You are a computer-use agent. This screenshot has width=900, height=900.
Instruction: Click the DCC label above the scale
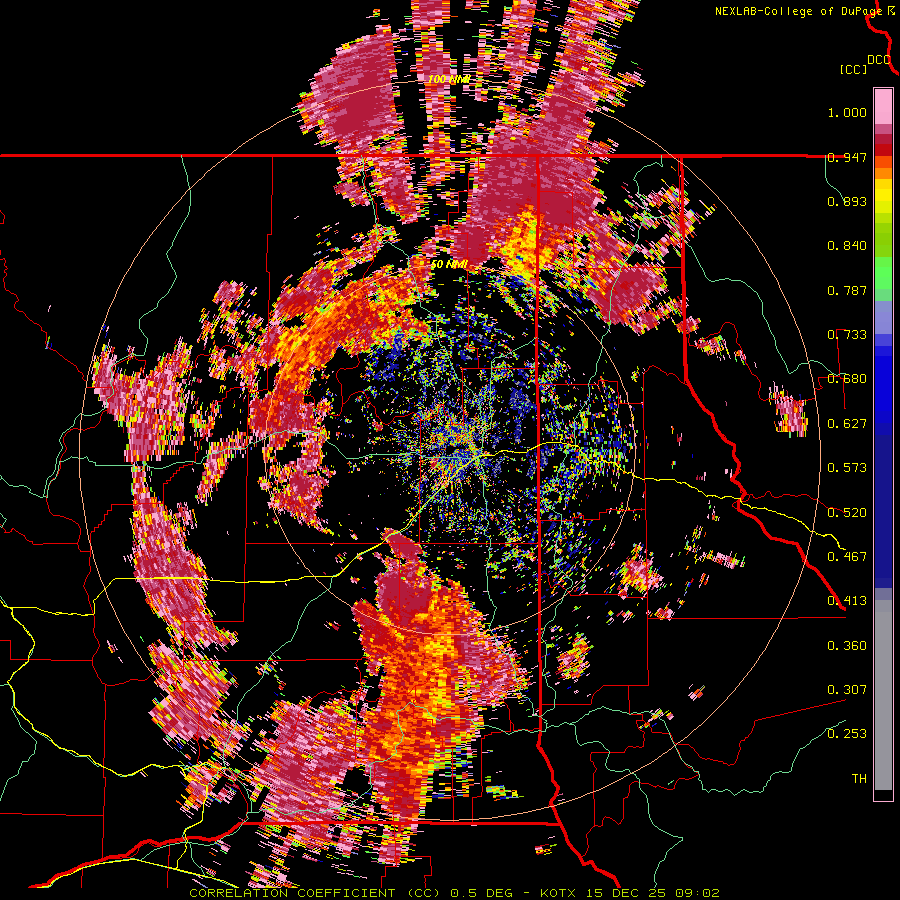point(879,60)
